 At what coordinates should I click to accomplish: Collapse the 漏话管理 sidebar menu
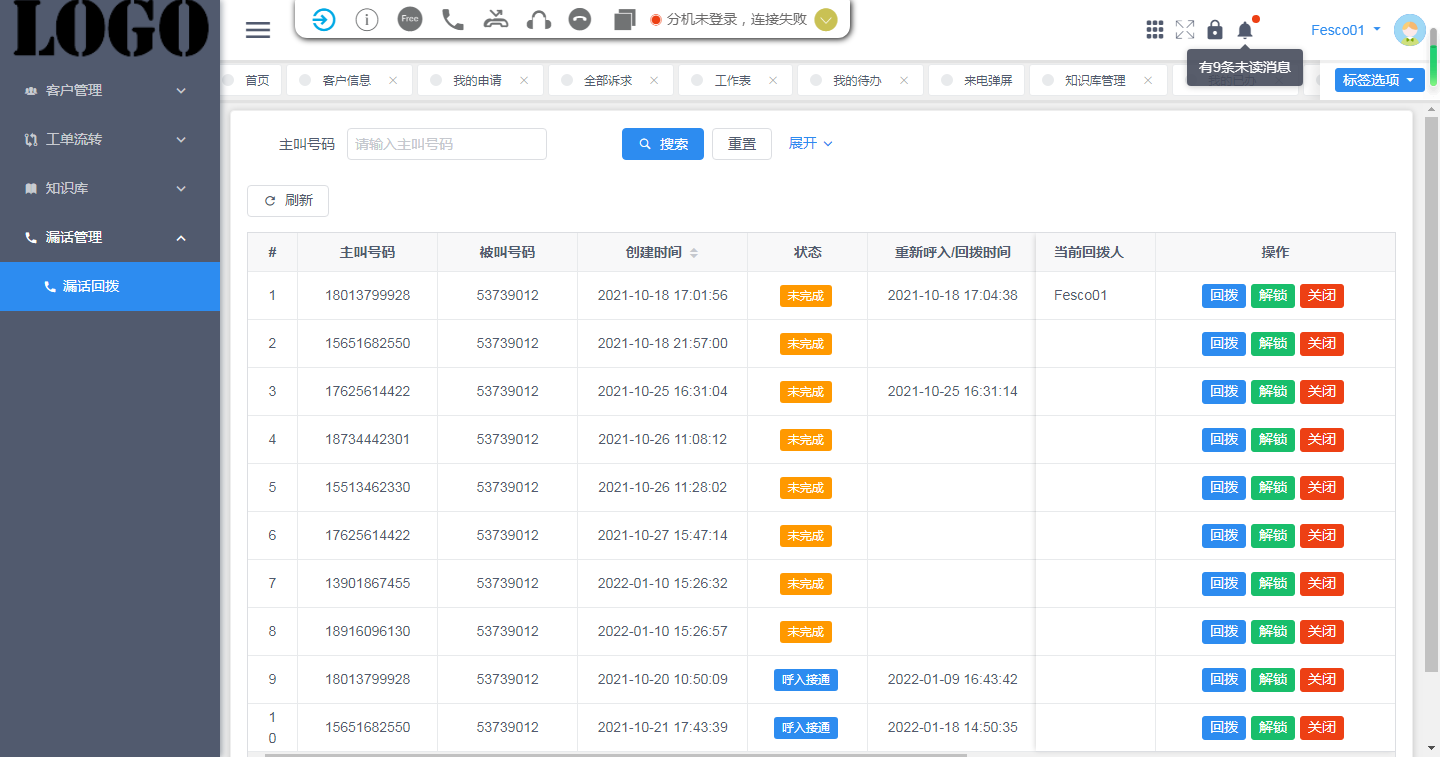(x=110, y=237)
